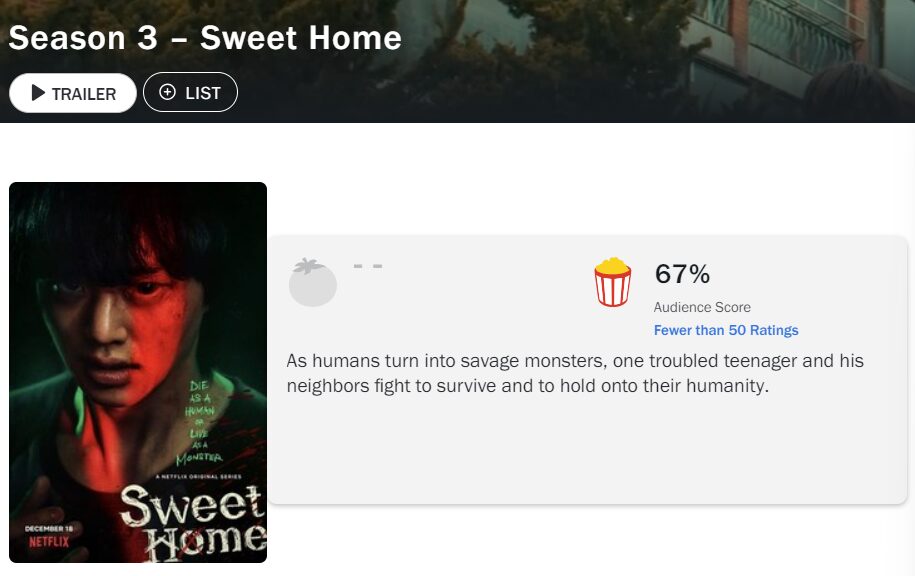This screenshot has width=915, height=576.
Task: Click the popcorn bucket audience icon
Action: pos(612,281)
